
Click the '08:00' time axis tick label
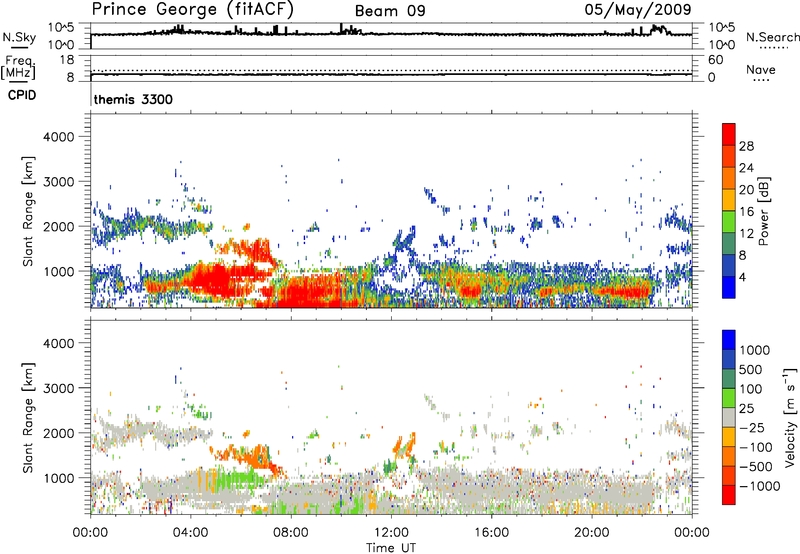tap(291, 533)
